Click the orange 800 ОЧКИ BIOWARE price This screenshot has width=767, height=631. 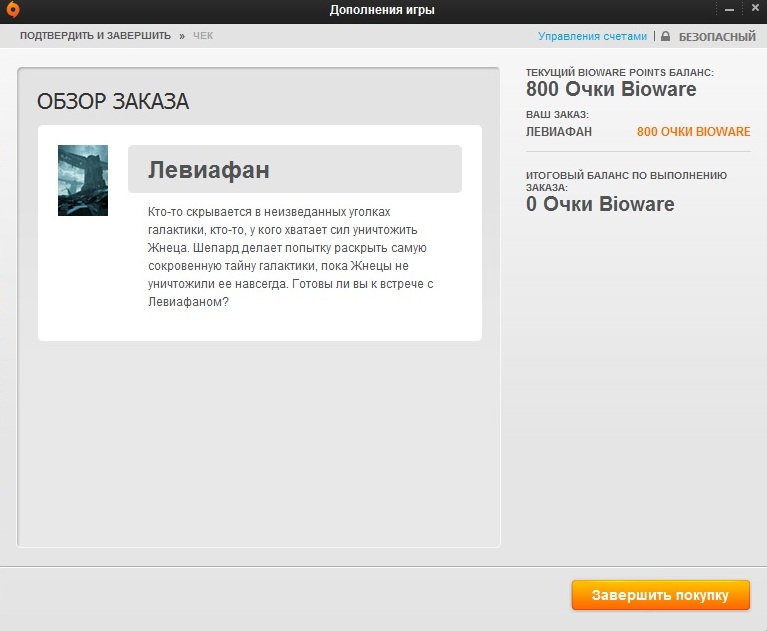(x=693, y=132)
